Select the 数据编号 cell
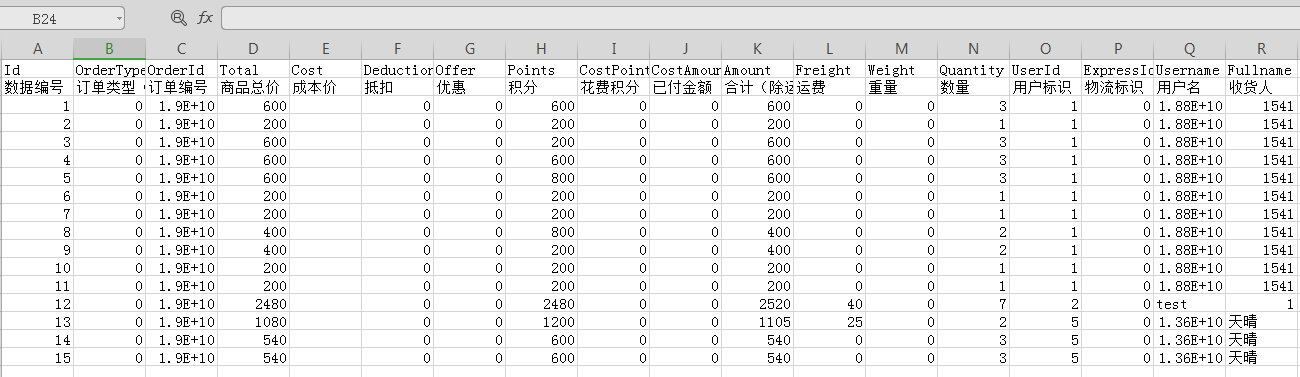1300x377 pixels. 38,88
